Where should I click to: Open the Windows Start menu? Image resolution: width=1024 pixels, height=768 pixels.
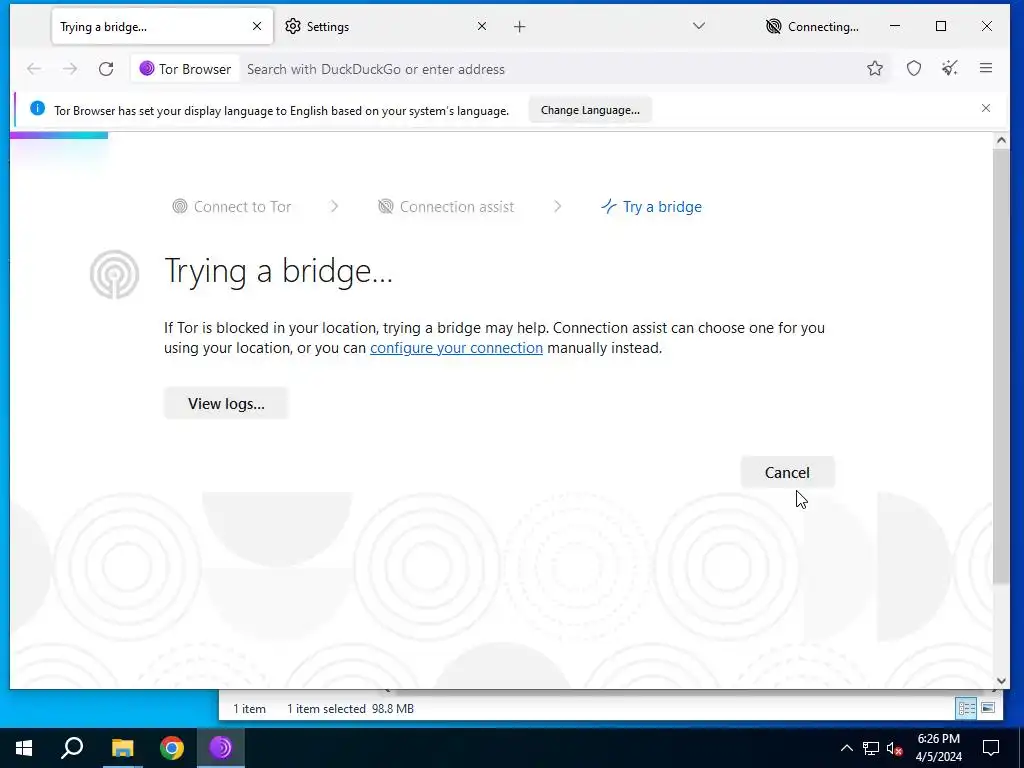24,748
